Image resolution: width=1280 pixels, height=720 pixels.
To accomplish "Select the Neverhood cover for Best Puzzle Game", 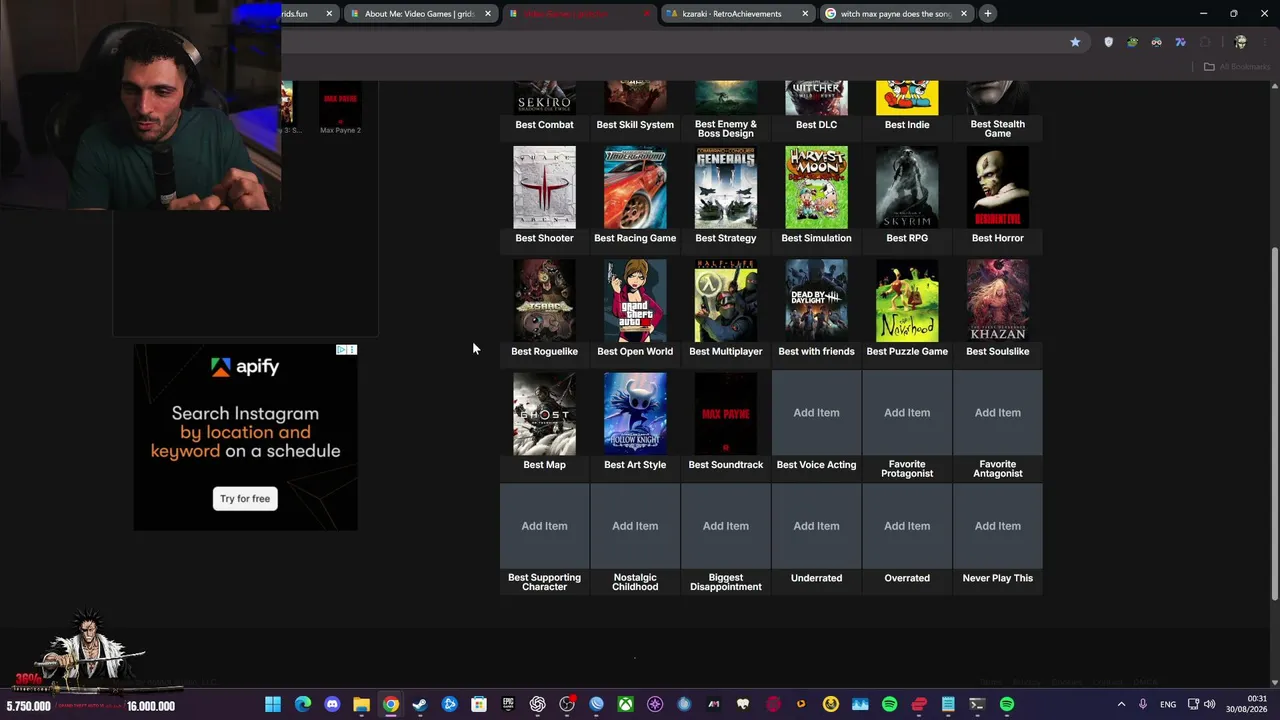I will tap(907, 301).
